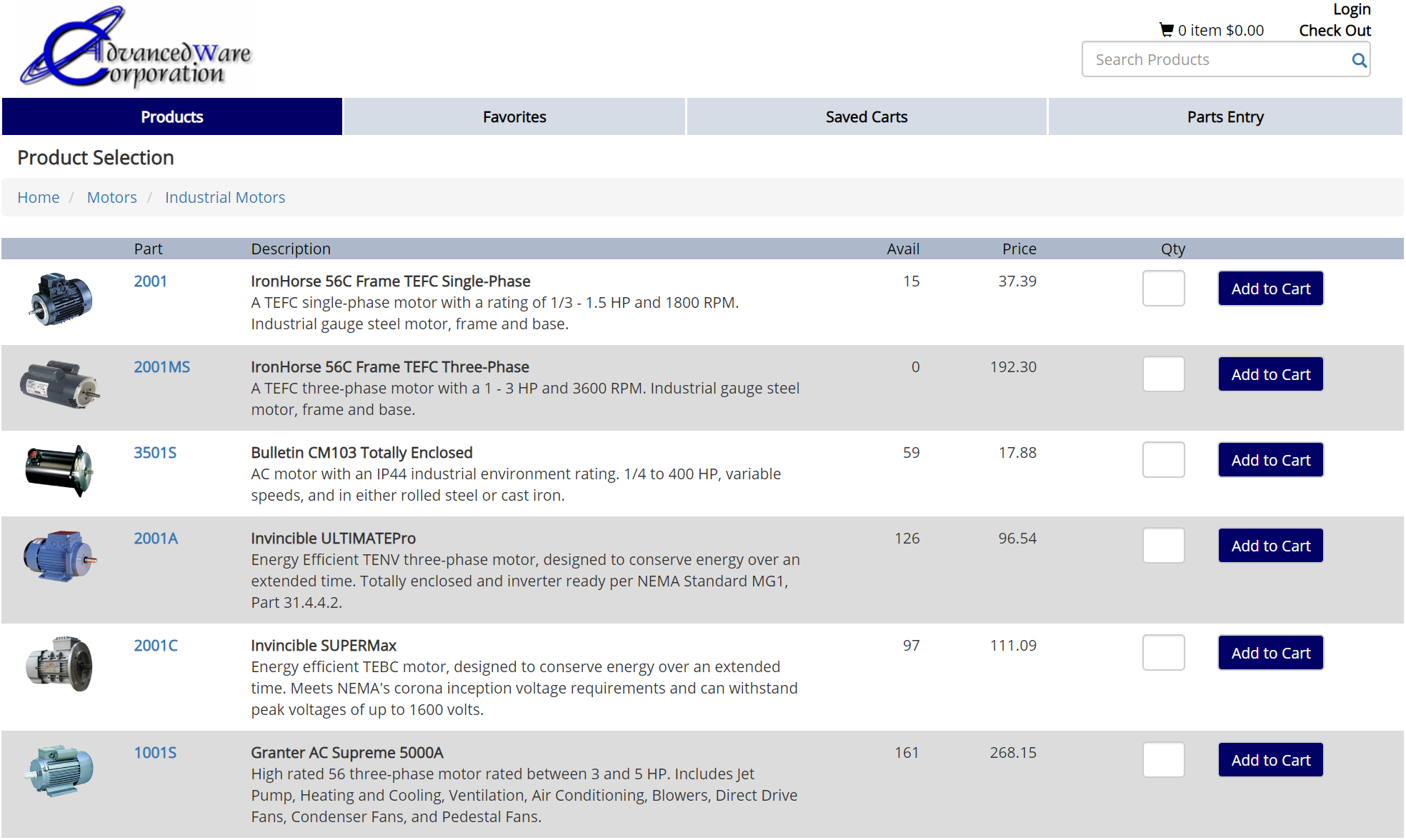
Task: Open part number 2001 link
Action: 150,281
